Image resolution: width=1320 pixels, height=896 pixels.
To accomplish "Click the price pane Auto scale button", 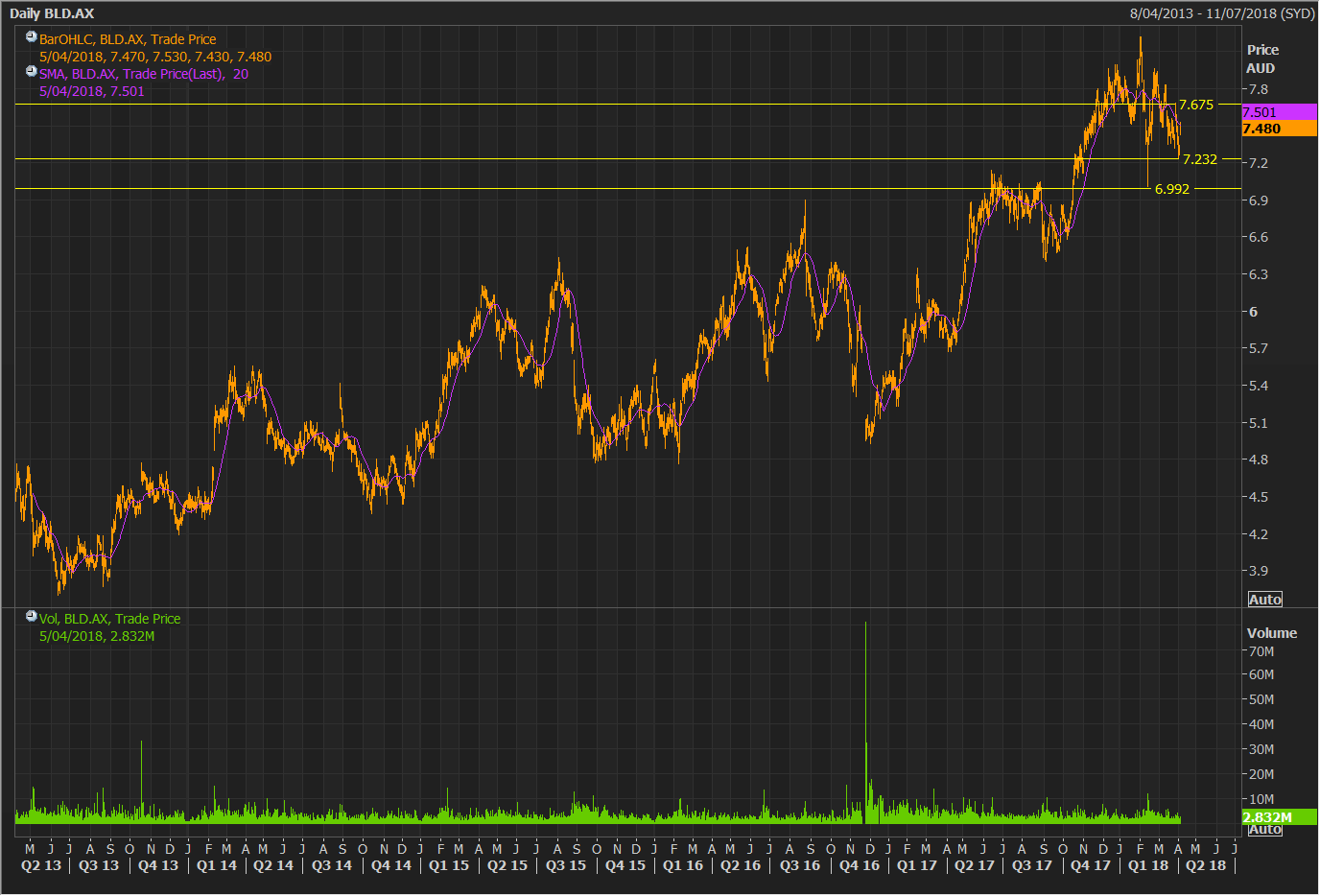I will tap(1264, 600).
